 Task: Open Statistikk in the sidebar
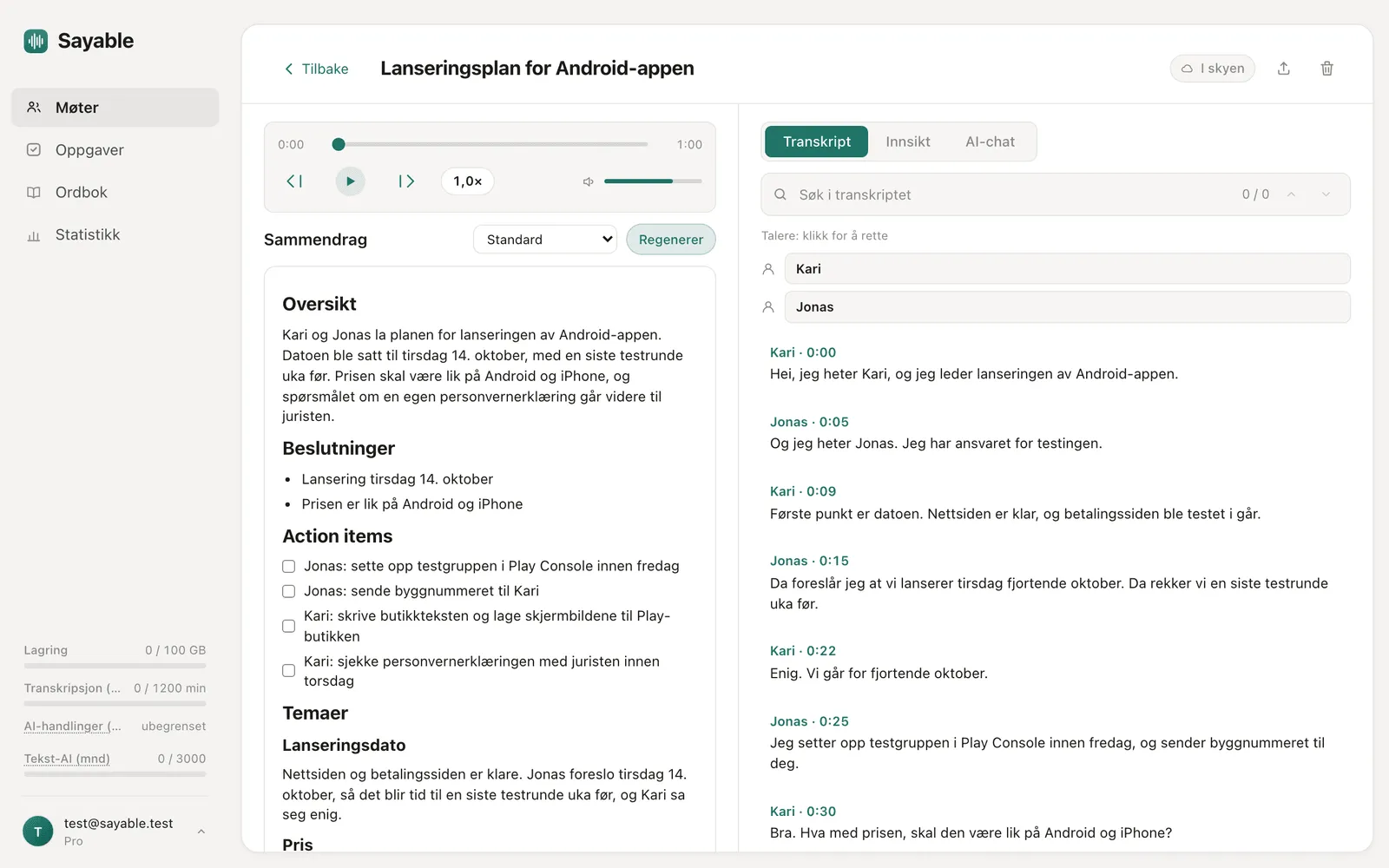click(115, 234)
